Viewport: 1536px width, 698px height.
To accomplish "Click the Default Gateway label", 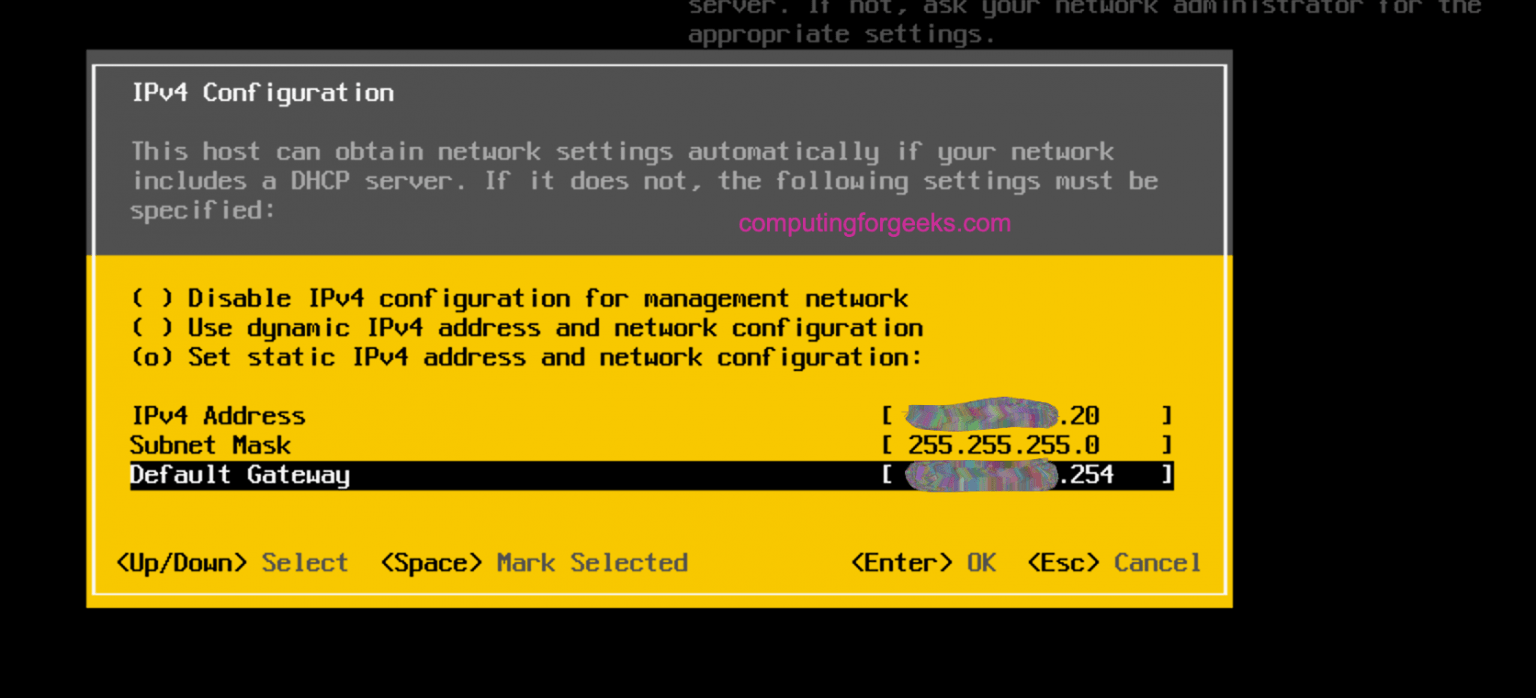I will [x=240, y=474].
